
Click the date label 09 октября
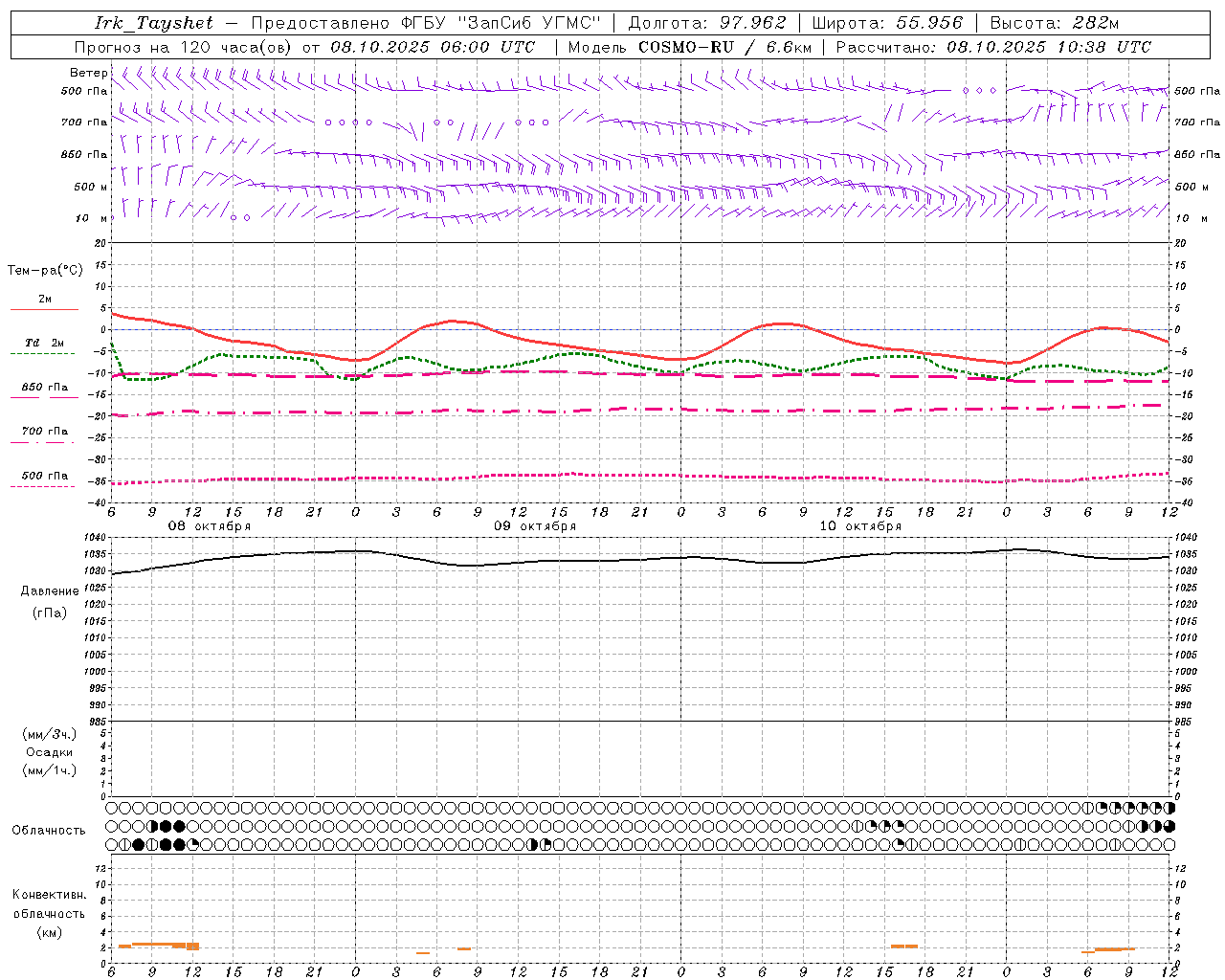(535, 526)
